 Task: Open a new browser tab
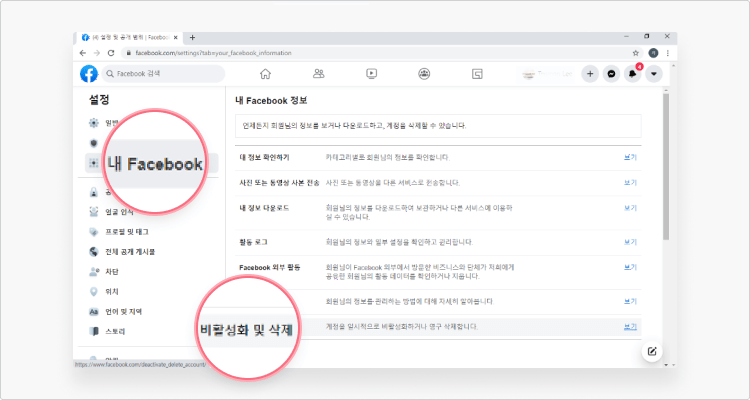192,37
